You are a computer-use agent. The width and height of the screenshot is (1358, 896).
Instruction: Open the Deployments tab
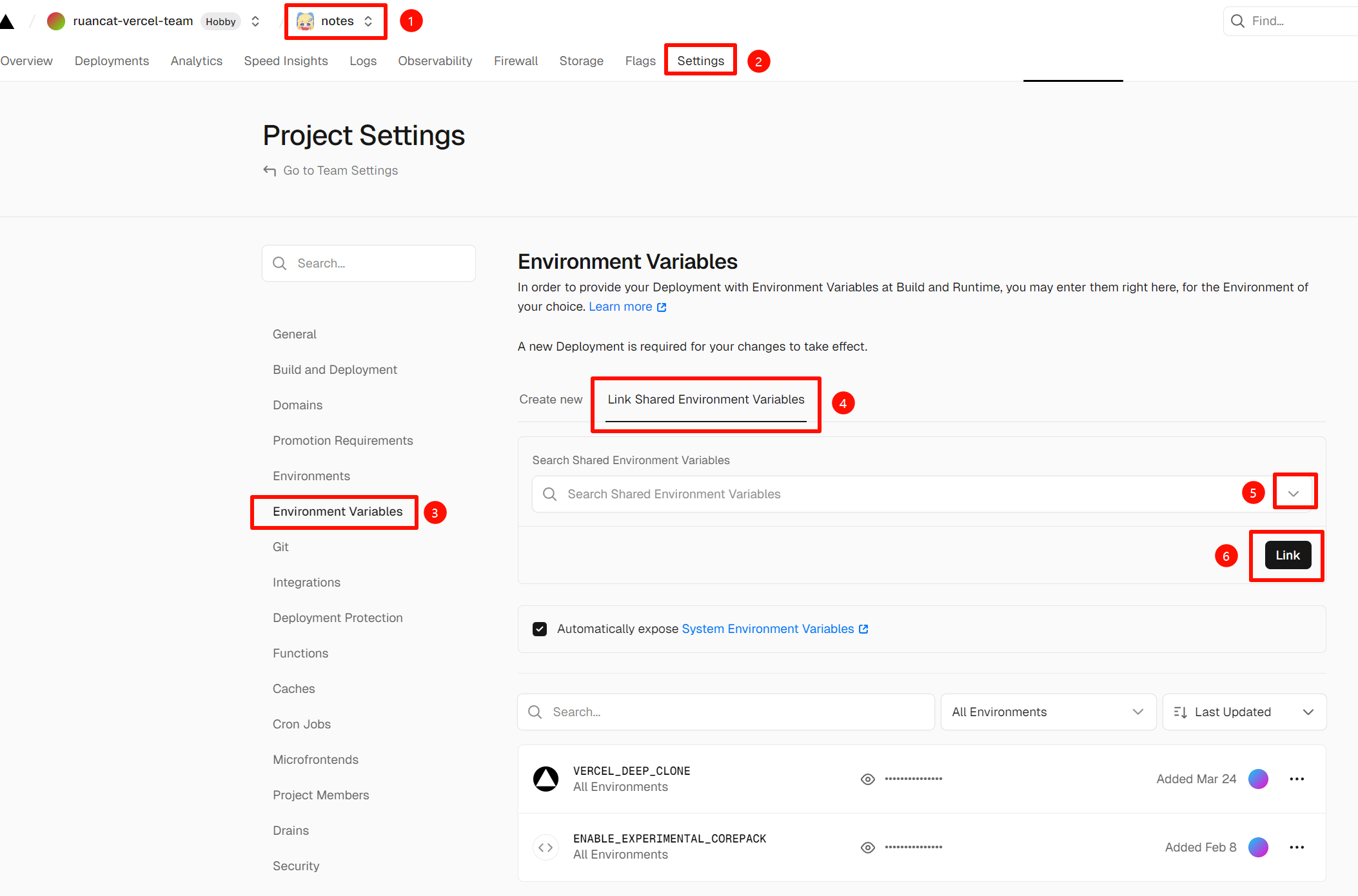(x=112, y=61)
